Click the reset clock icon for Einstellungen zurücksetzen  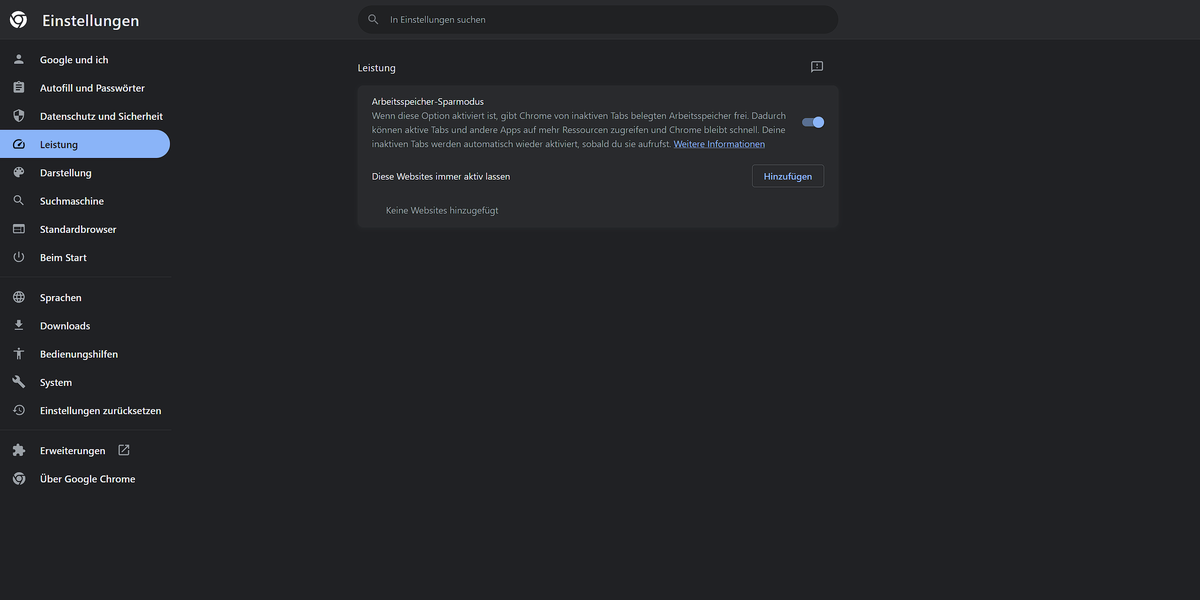(18, 410)
